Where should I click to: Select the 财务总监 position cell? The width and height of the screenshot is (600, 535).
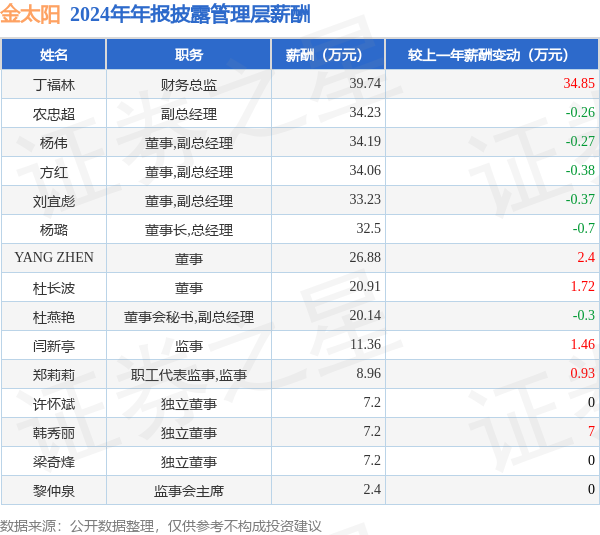[189, 85]
